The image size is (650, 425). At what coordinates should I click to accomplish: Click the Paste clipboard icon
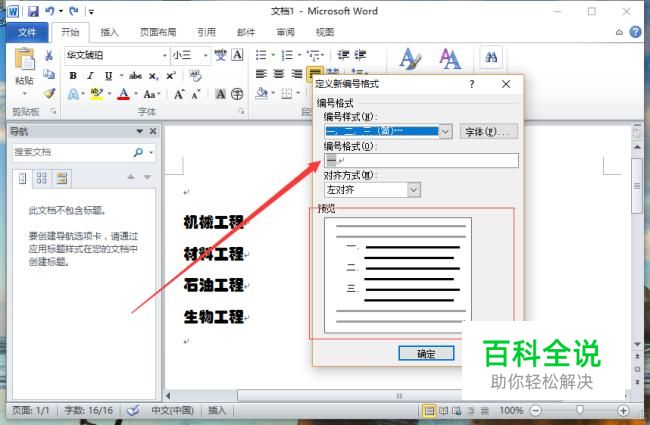(x=24, y=59)
